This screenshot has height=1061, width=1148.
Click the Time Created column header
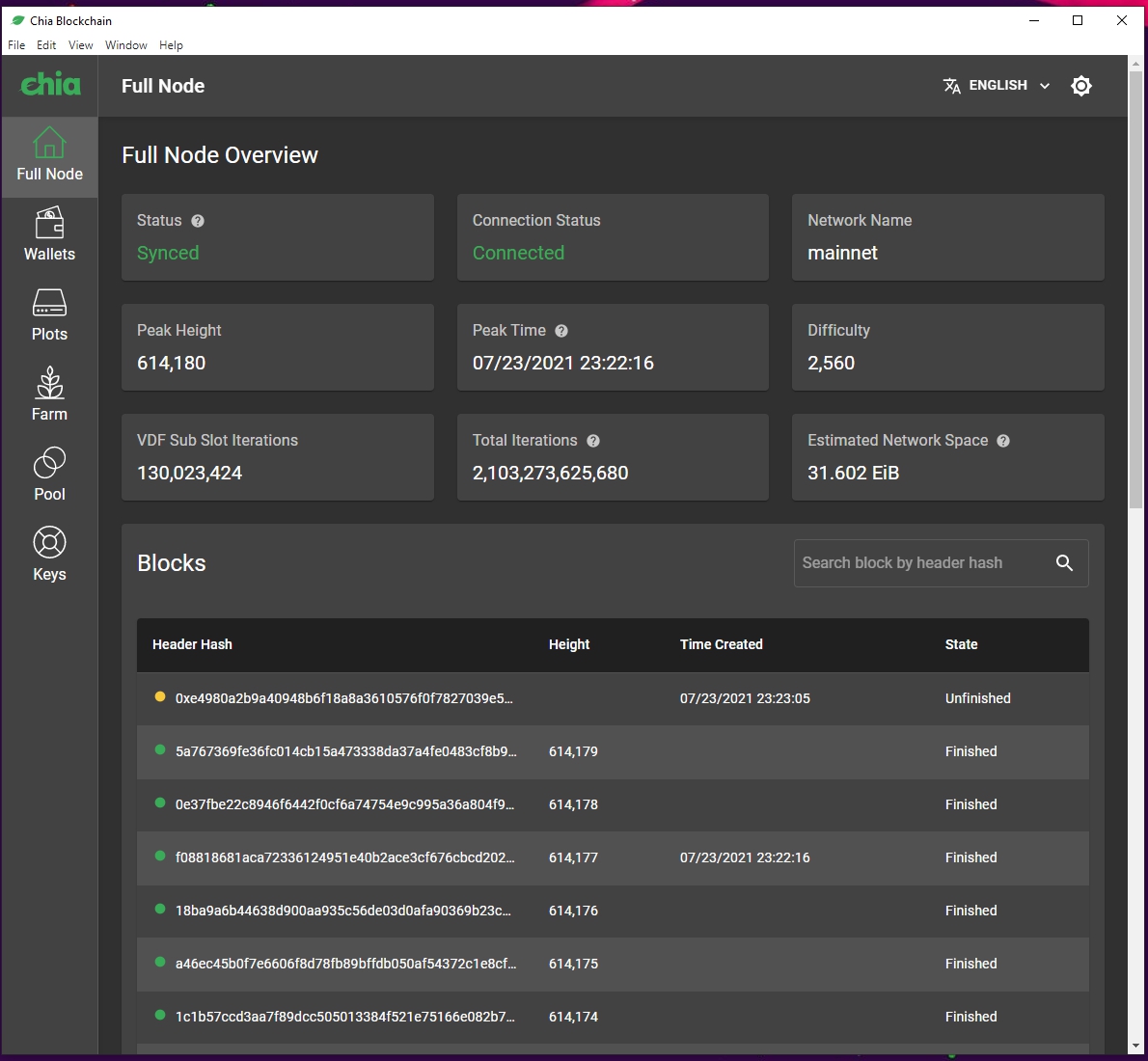click(722, 644)
